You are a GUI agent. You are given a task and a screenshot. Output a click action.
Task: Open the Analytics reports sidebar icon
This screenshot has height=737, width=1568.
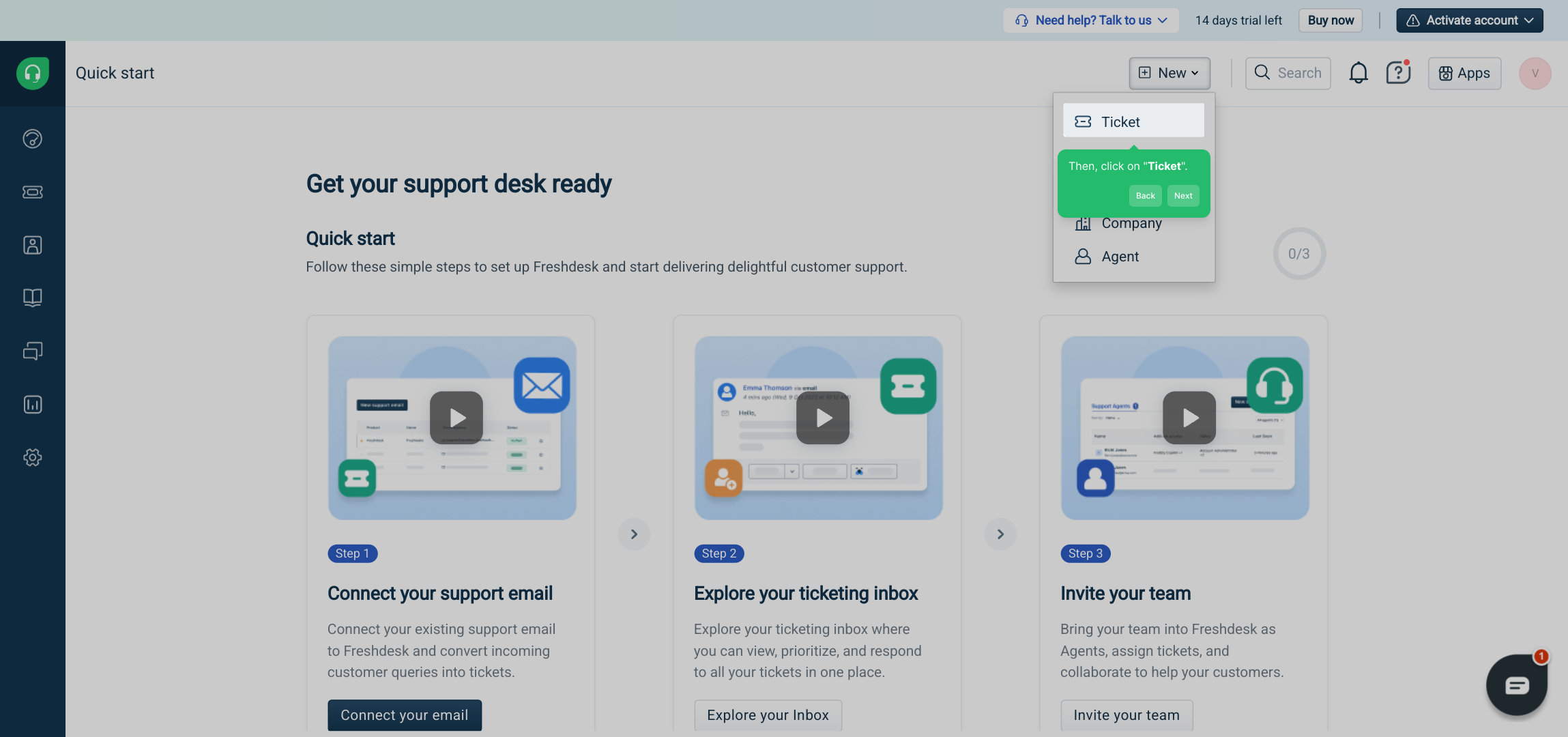(x=32, y=405)
